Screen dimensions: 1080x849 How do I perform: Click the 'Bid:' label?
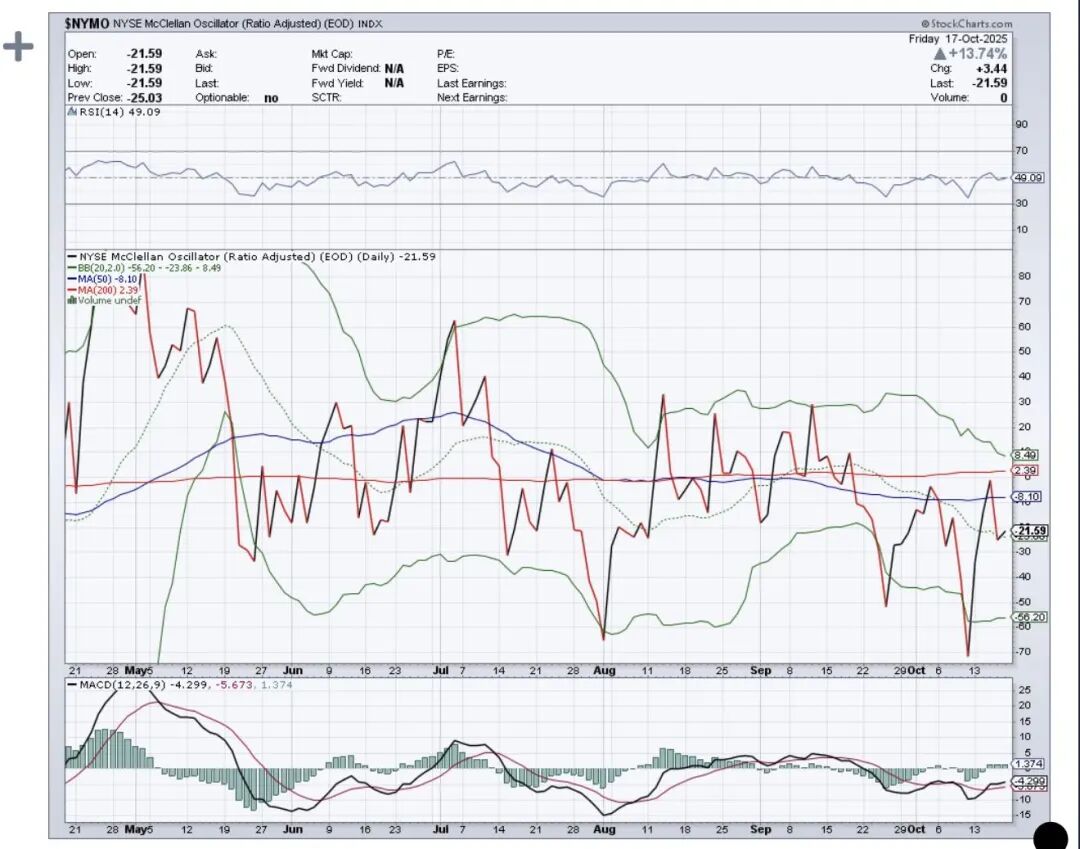click(x=204, y=69)
